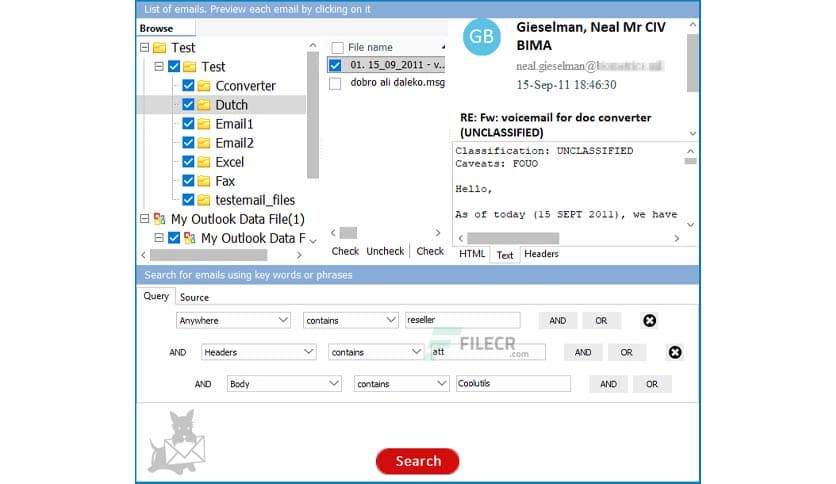Viewport: 836px width, 484px height.
Task: Click the Fax folder icon
Action: [204, 181]
